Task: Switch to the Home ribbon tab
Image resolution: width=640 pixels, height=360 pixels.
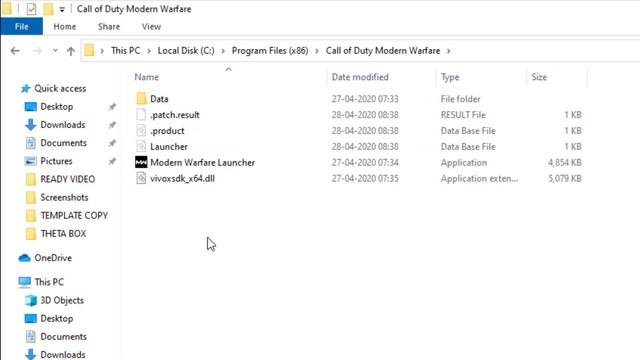Action: click(64, 27)
